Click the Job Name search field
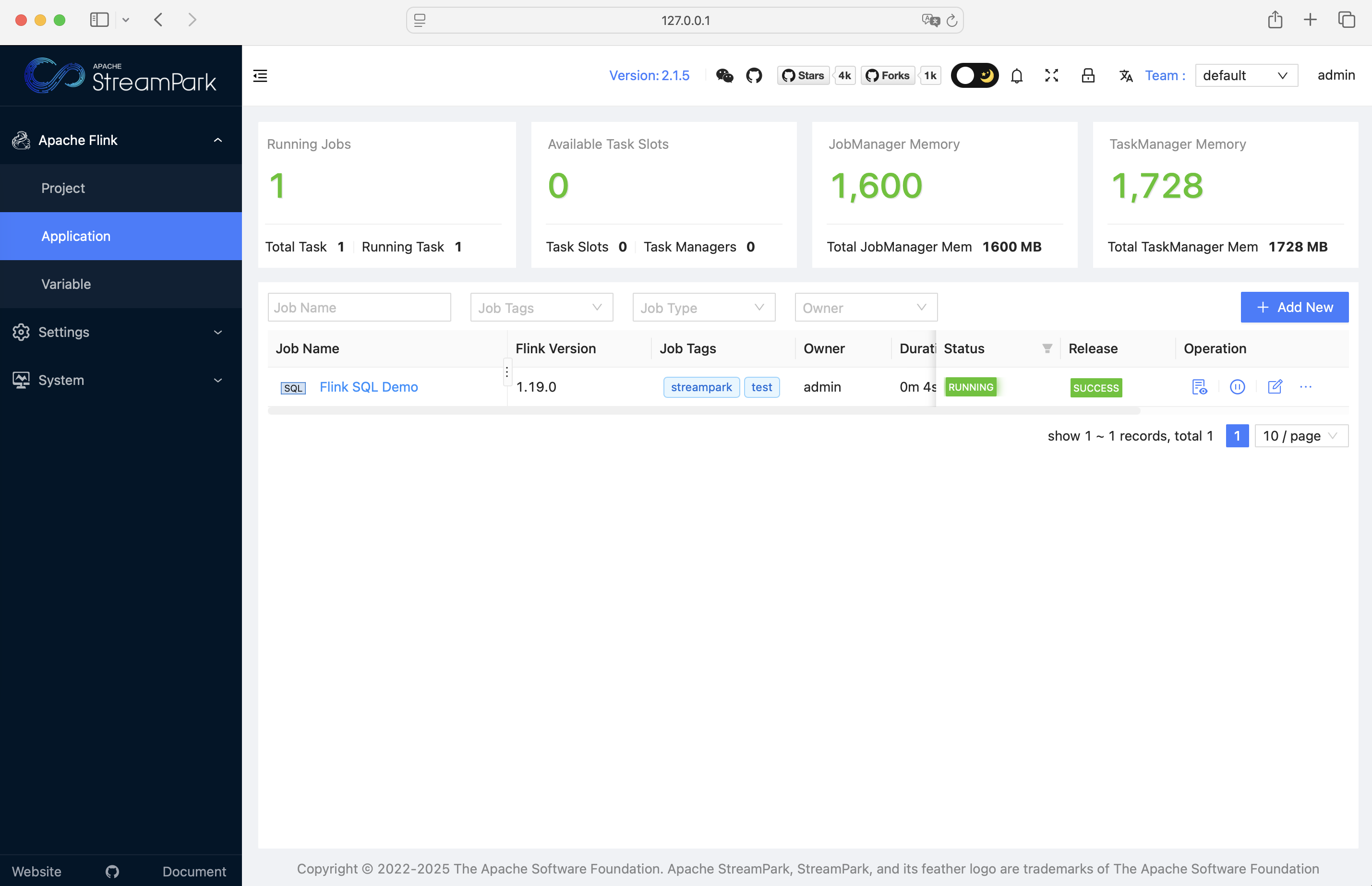 359,308
